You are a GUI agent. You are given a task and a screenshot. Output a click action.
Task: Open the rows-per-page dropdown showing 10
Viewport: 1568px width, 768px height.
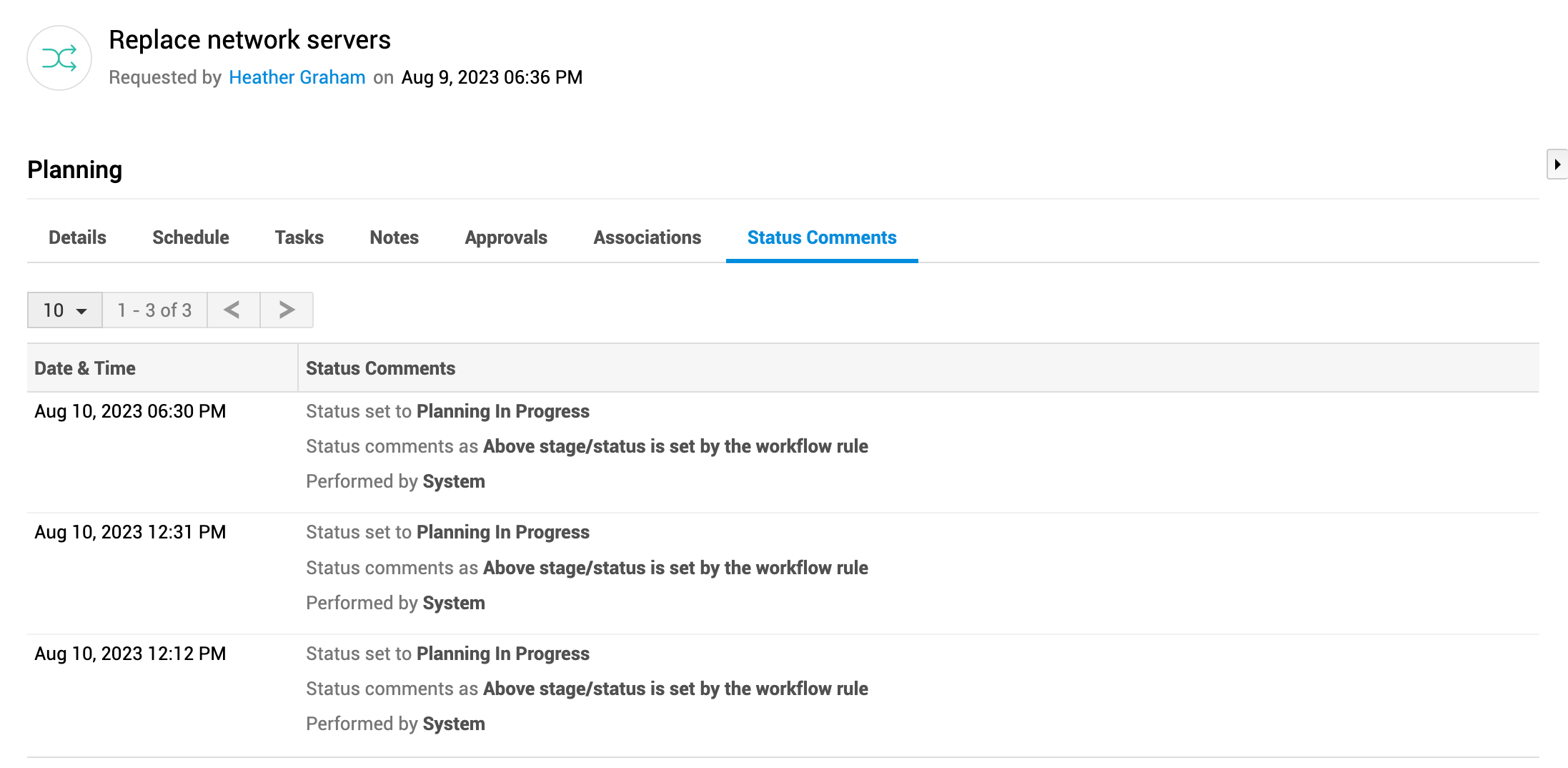65,310
